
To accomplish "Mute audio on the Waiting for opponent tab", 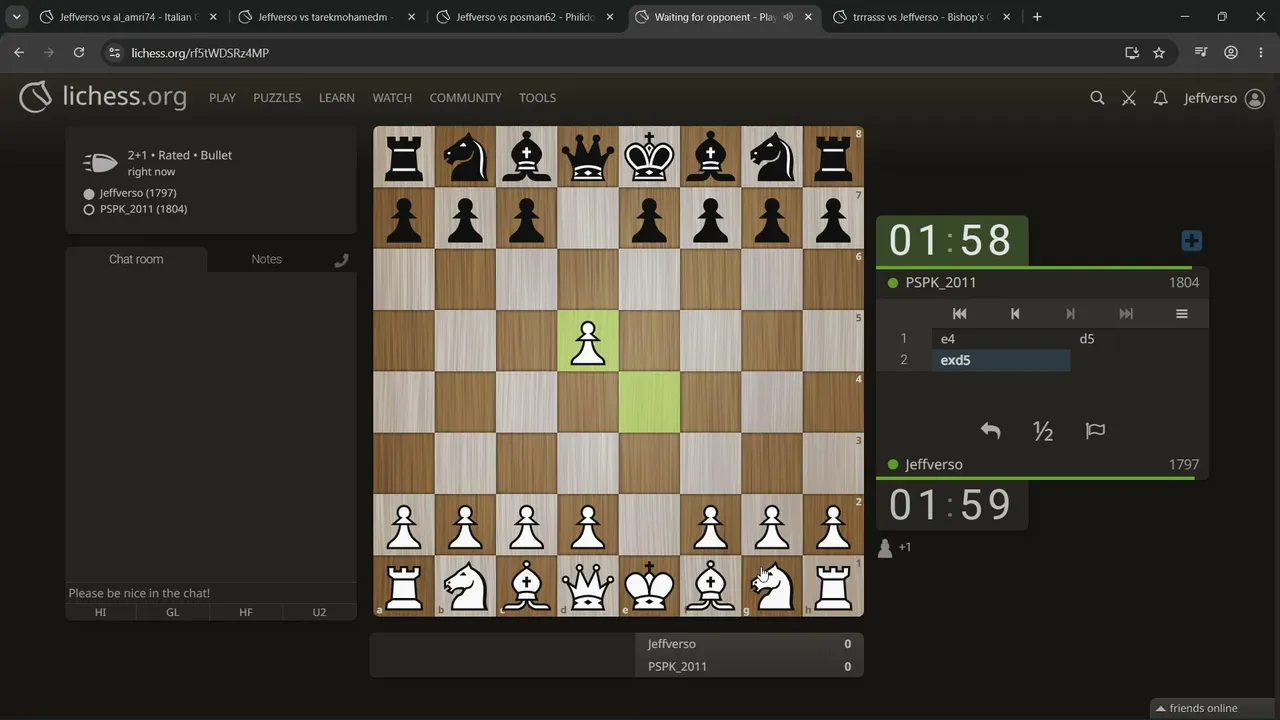I will click(x=788, y=17).
